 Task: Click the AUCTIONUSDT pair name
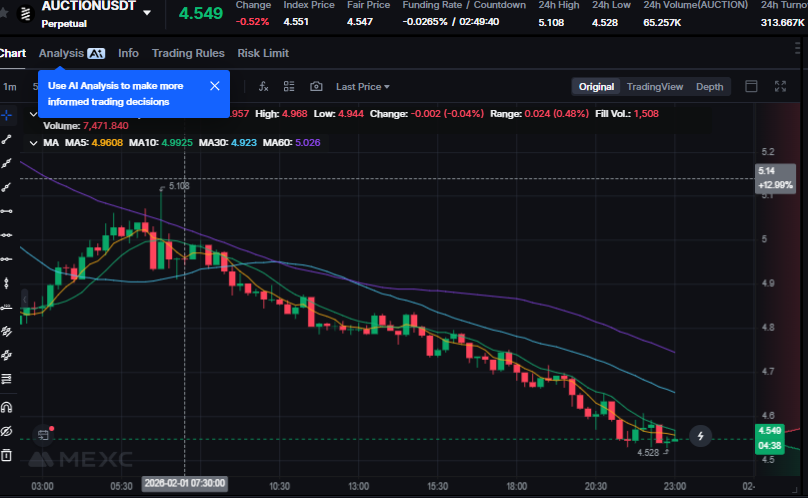[89, 6]
